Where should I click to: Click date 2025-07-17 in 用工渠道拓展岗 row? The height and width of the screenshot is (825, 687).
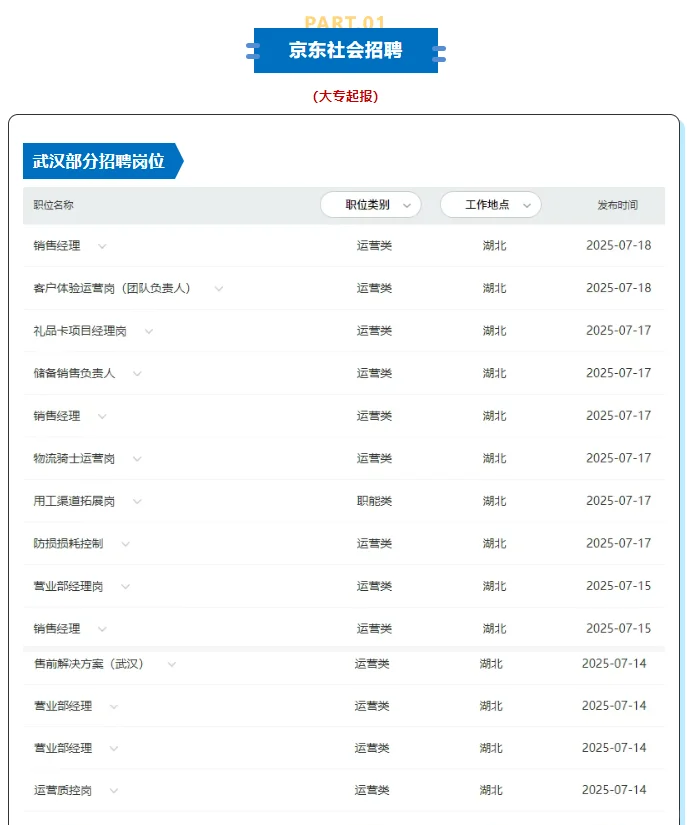tap(619, 500)
